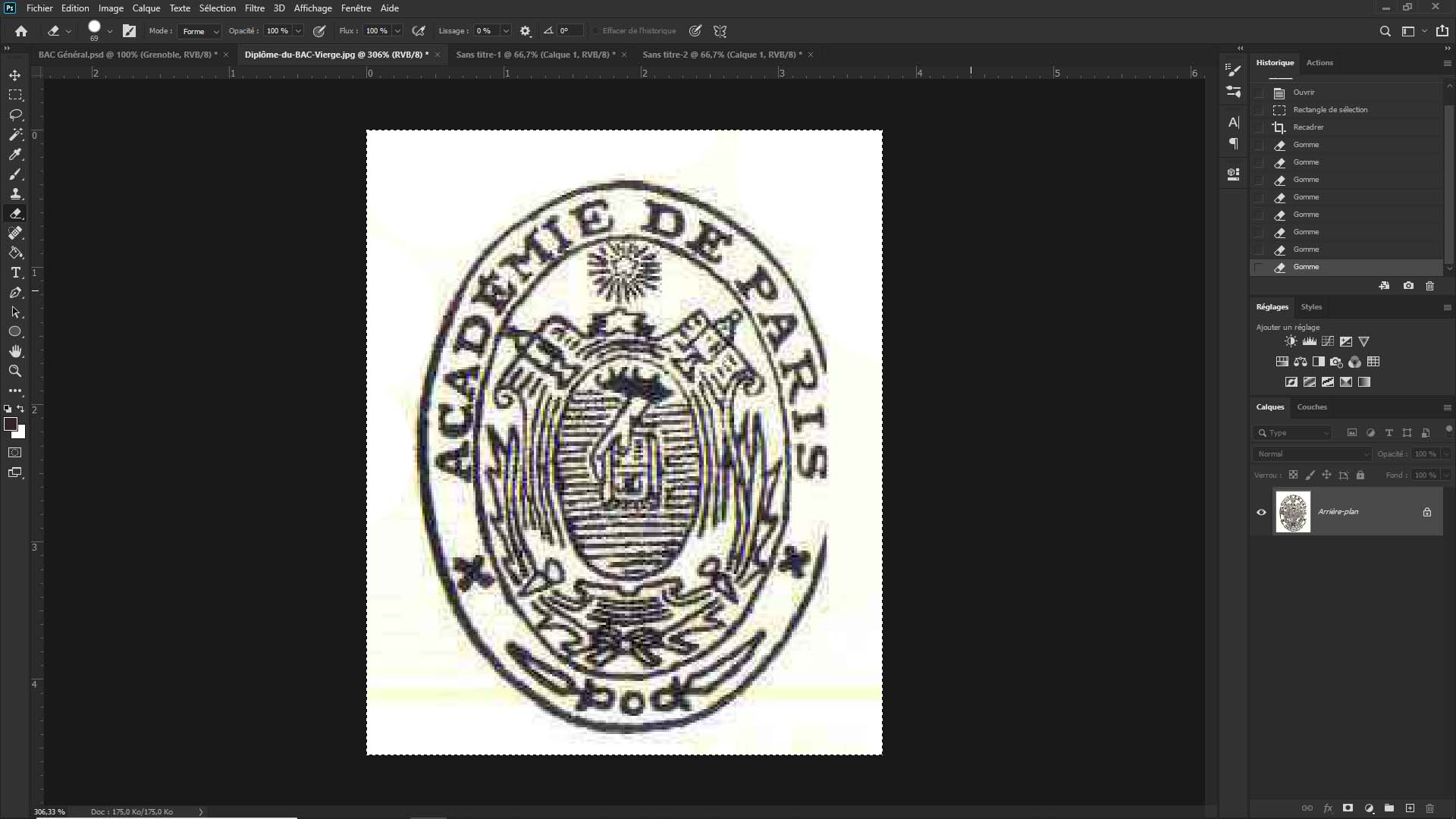Toggle Effacer de l'historique checkbox
Image resolution: width=1456 pixels, height=819 pixels.
pos(596,31)
